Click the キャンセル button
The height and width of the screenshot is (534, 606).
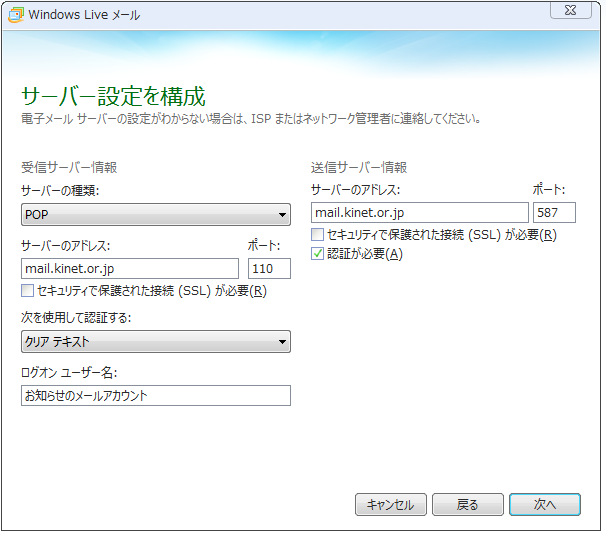(x=393, y=507)
